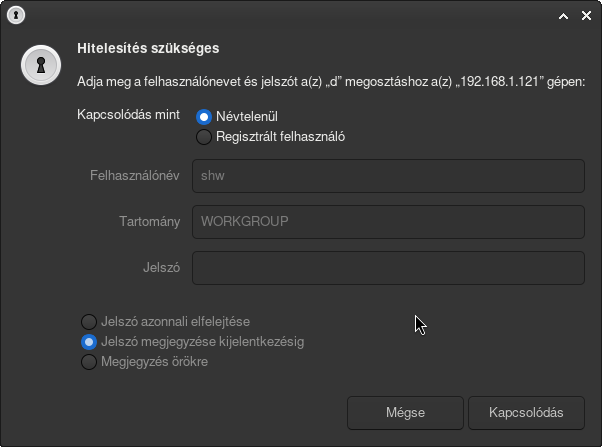Click into the empty Jelszó password field

click(x=388, y=268)
